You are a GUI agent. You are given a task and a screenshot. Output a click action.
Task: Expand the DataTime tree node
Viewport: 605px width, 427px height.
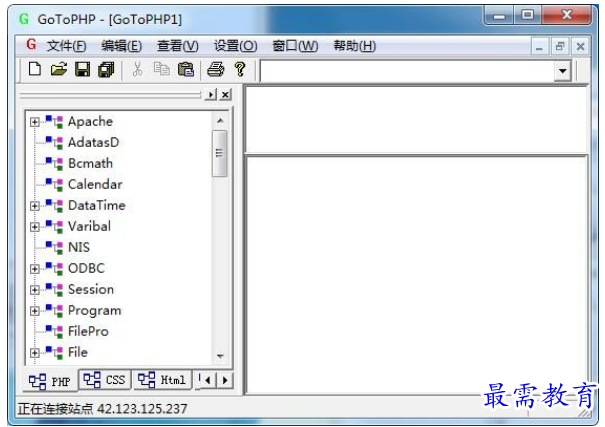tap(35, 206)
